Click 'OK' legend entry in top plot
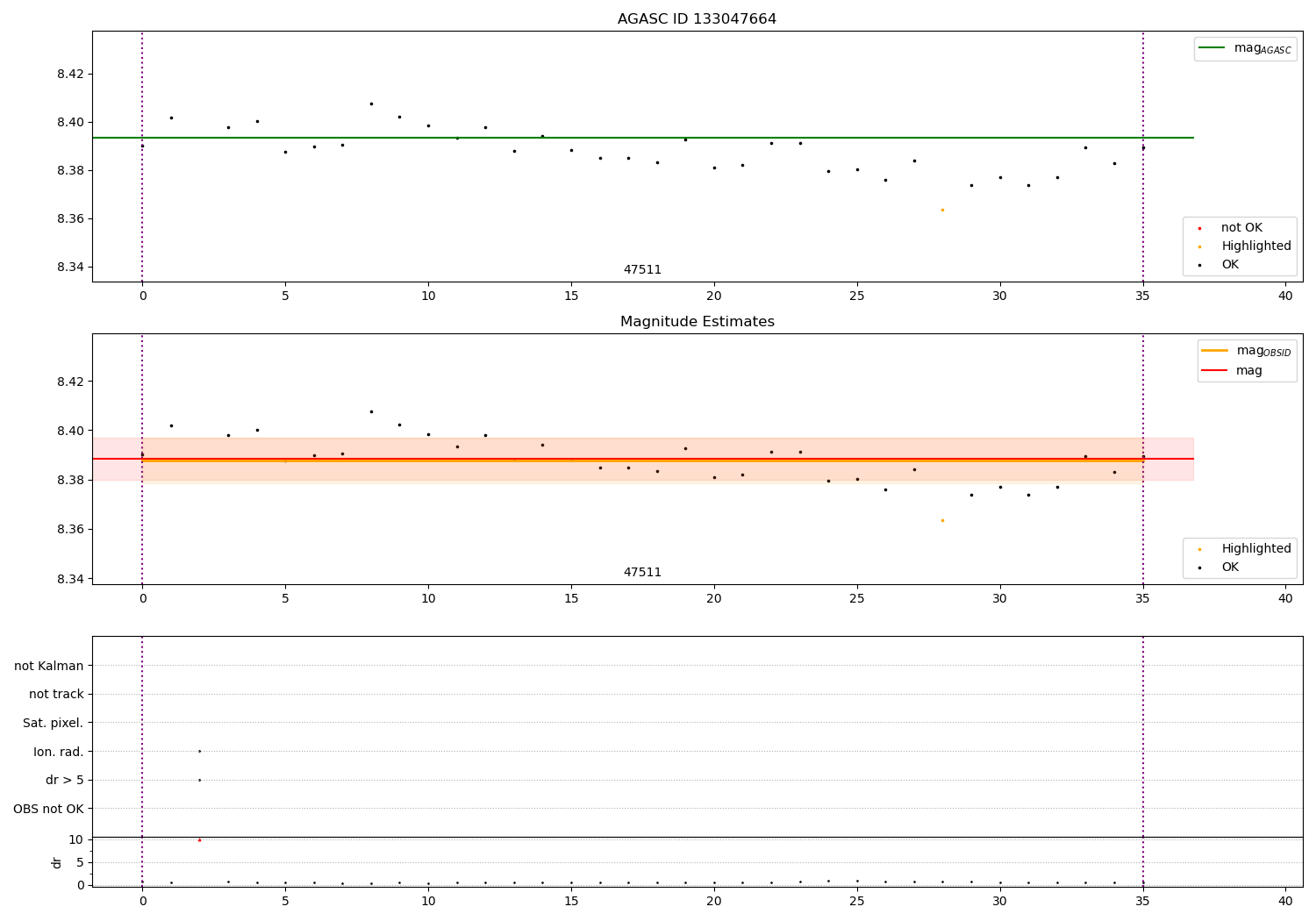The image size is (1316, 921). [x=1220, y=265]
